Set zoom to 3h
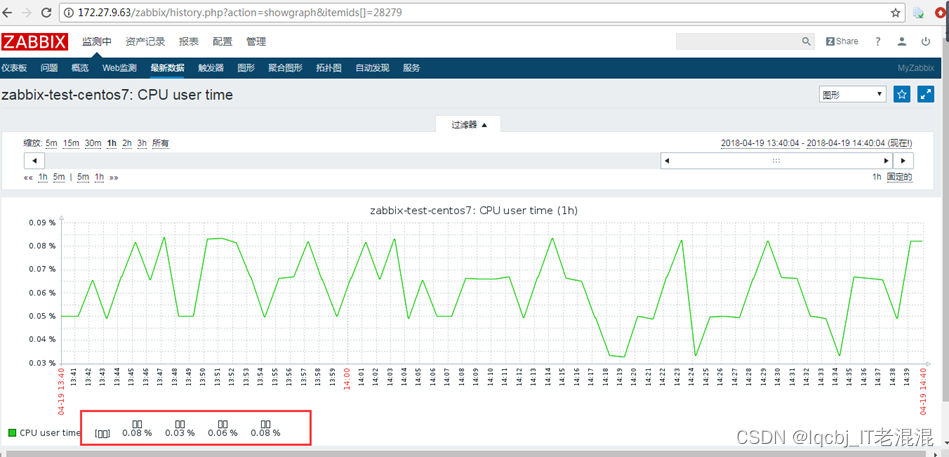This screenshot has width=949, height=457. click(142, 143)
